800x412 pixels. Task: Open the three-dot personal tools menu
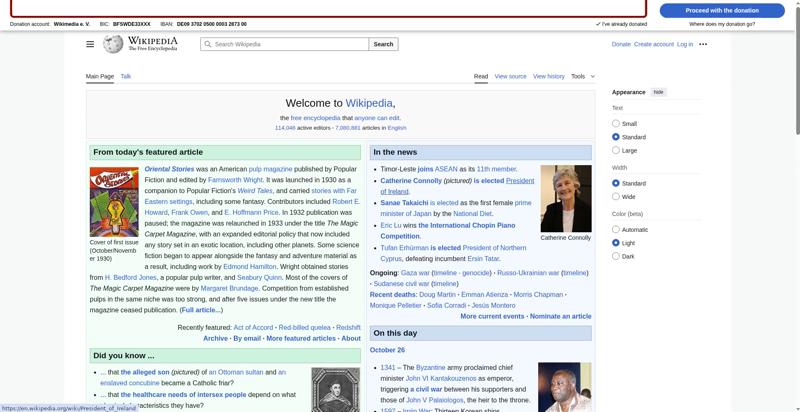click(703, 44)
